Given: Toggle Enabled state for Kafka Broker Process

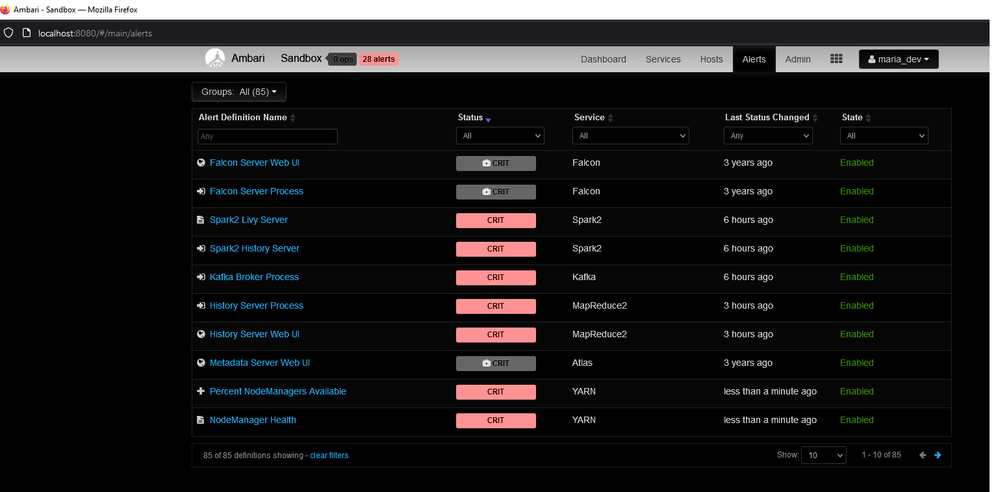Looking at the screenshot, I should tap(857, 277).
